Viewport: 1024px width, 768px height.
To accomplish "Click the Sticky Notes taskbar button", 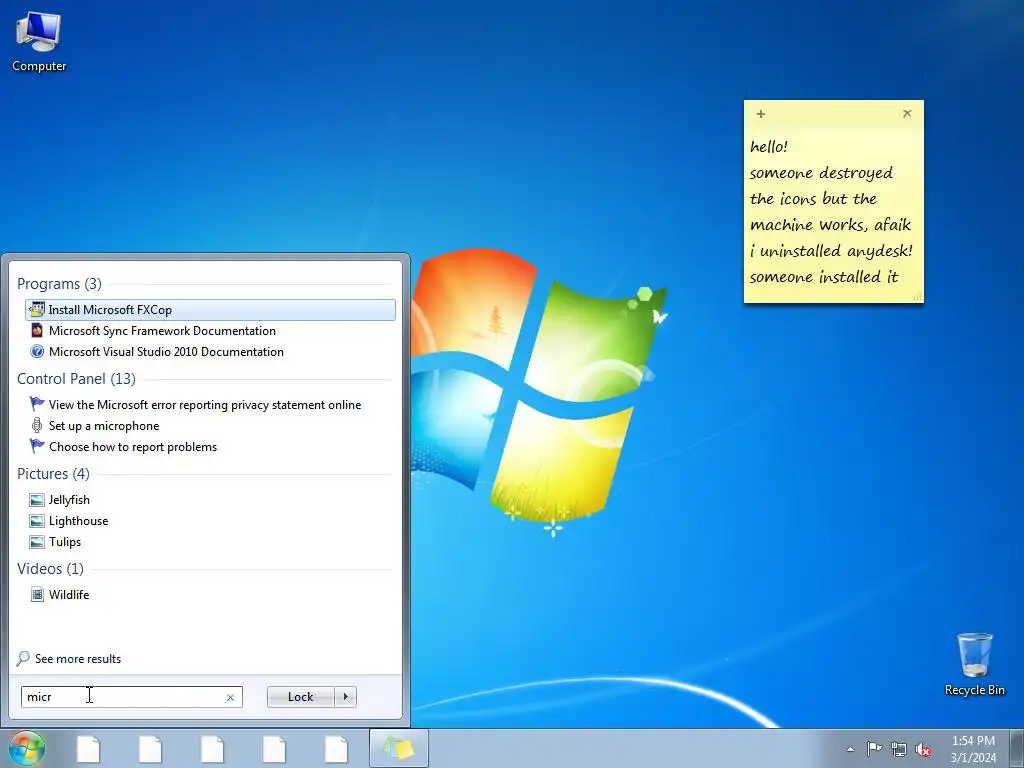I will click(x=399, y=749).
